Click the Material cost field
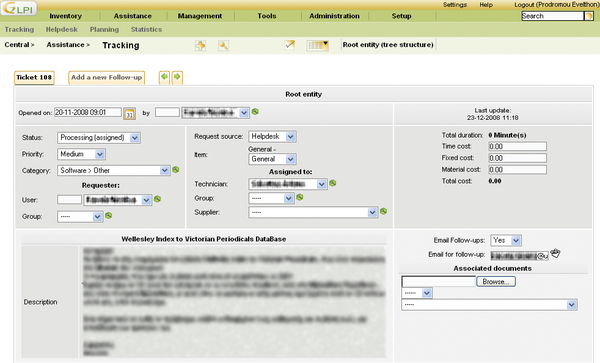This screenshot has width=600, height=363. click(517, 169)
